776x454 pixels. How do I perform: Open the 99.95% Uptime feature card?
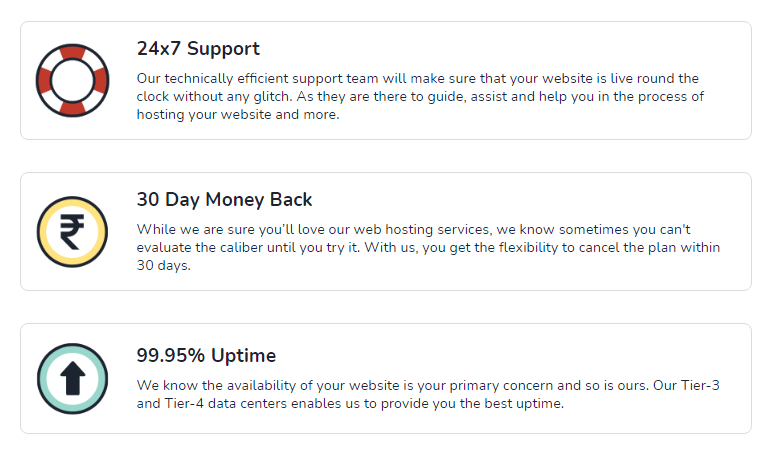(x=386, y=379)
